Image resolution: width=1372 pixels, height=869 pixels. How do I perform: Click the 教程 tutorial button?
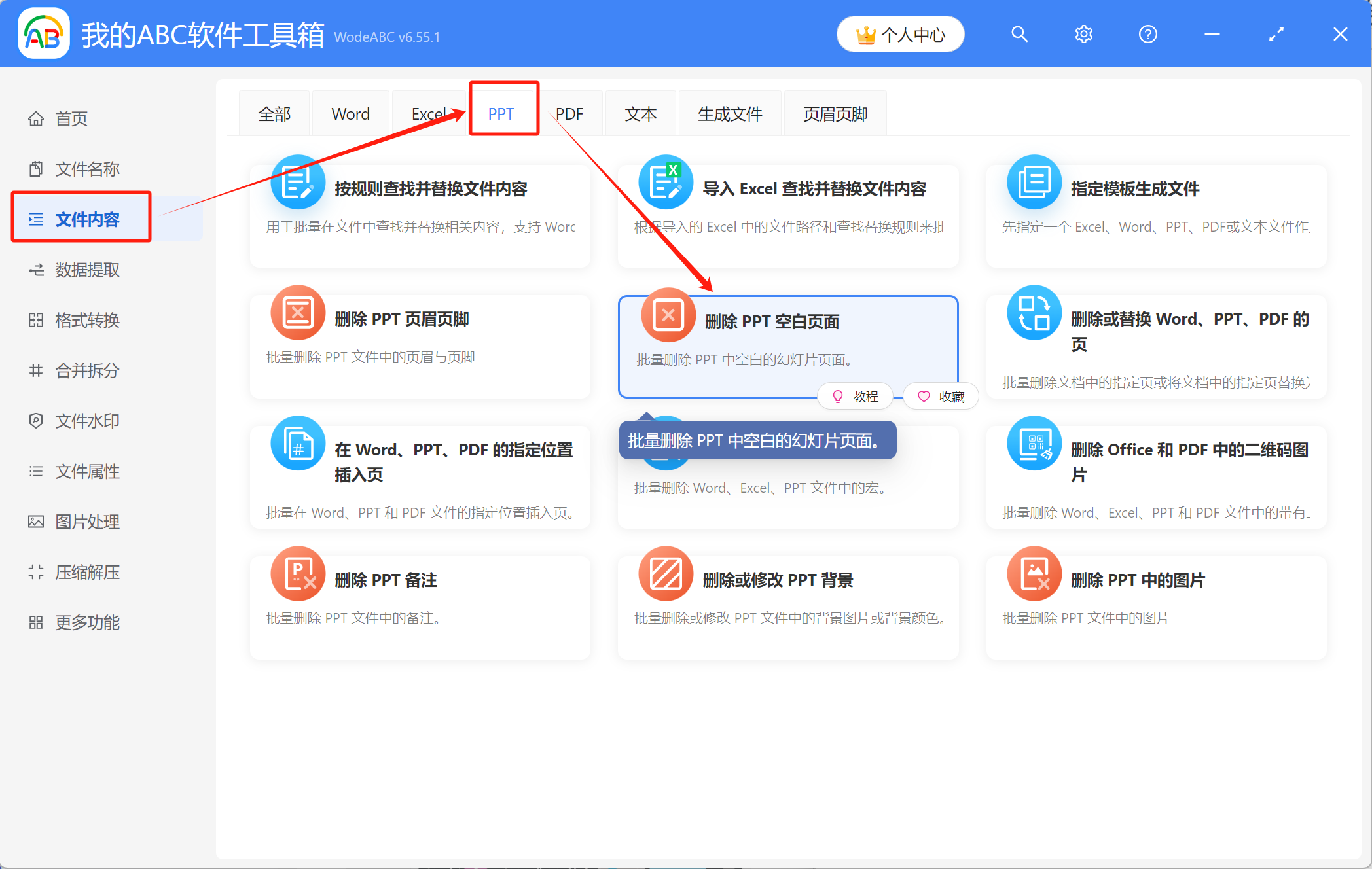856,397
